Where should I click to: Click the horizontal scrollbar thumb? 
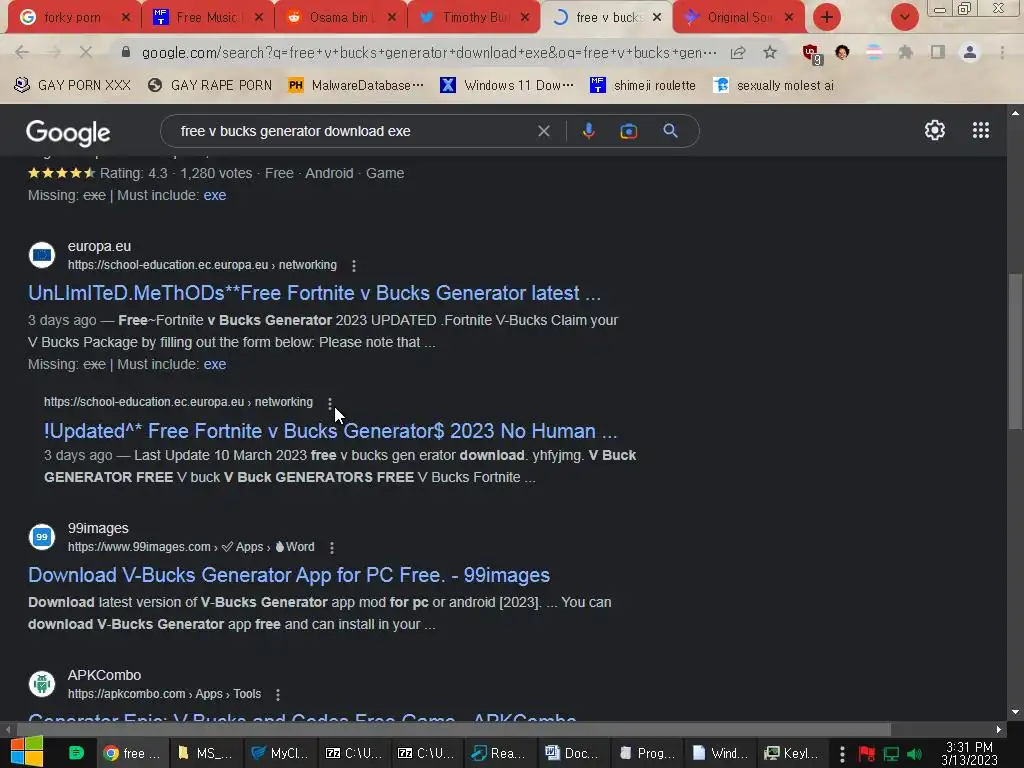pyautogui.click(x=453, y=729)
